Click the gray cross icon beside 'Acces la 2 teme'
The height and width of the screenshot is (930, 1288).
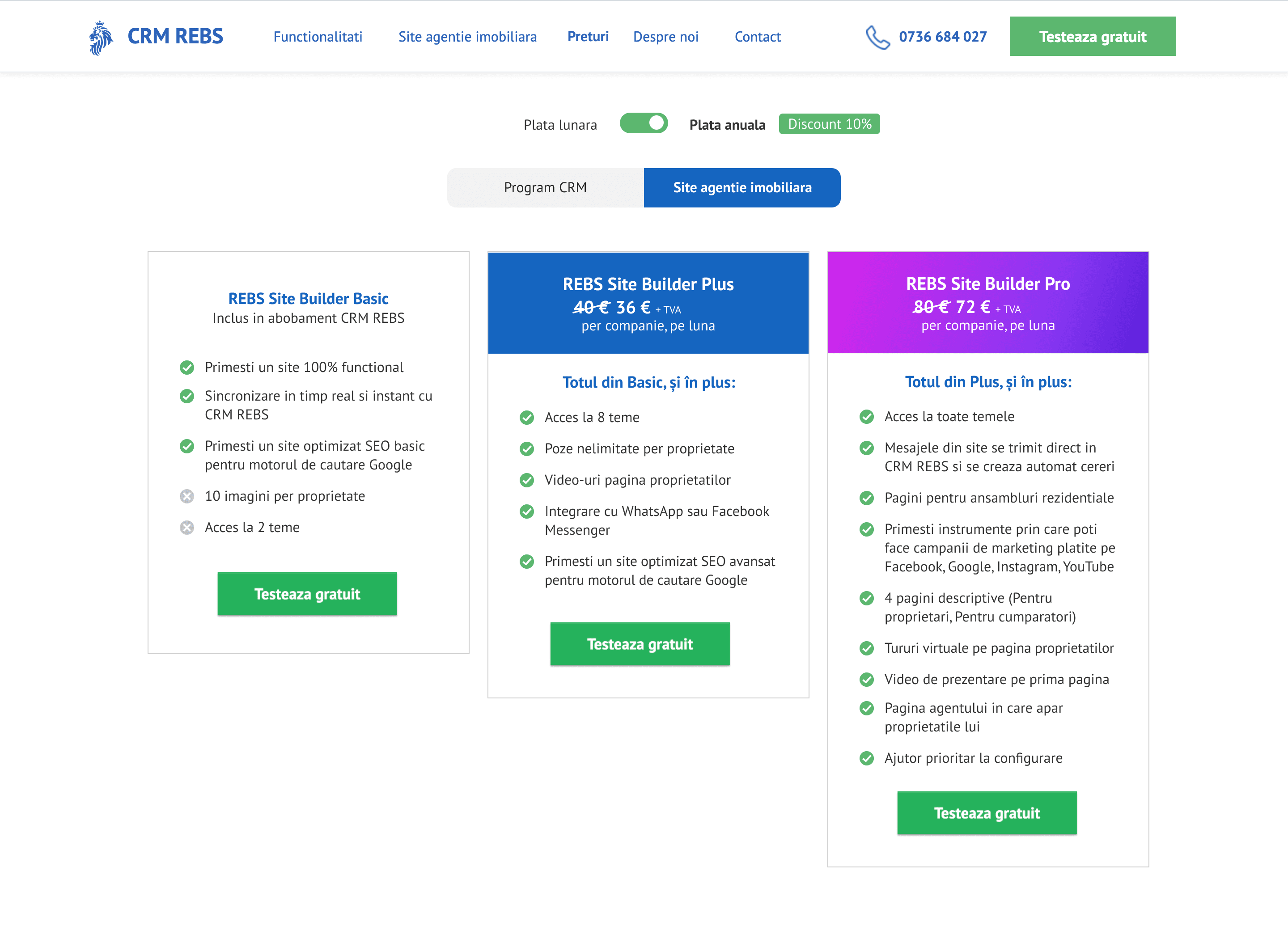187,528
